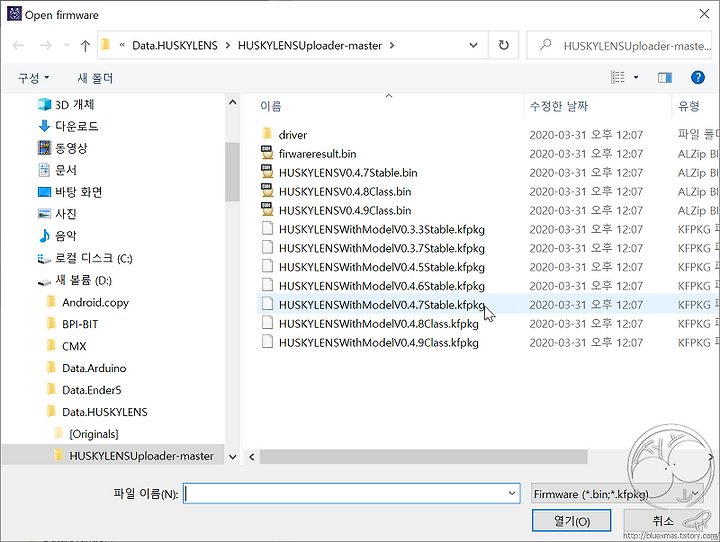Create a new folder with 새 폴더
Viewport: 720px width, 542px height.
pos(95,78)
